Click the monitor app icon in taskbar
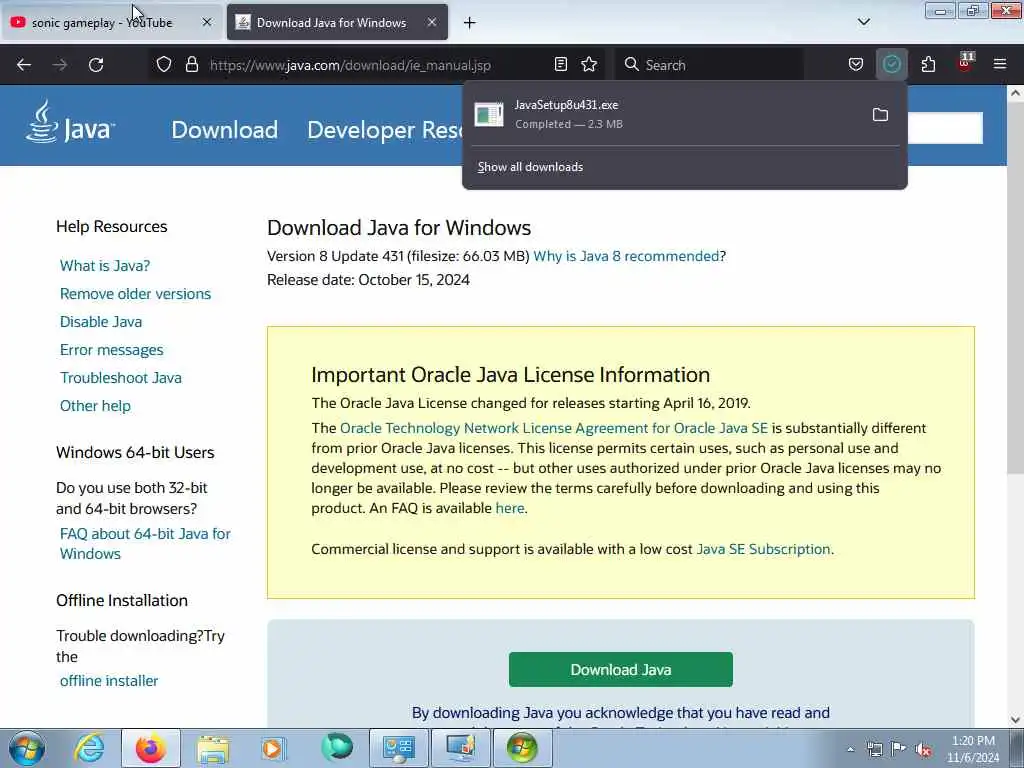 click(460, 748)
